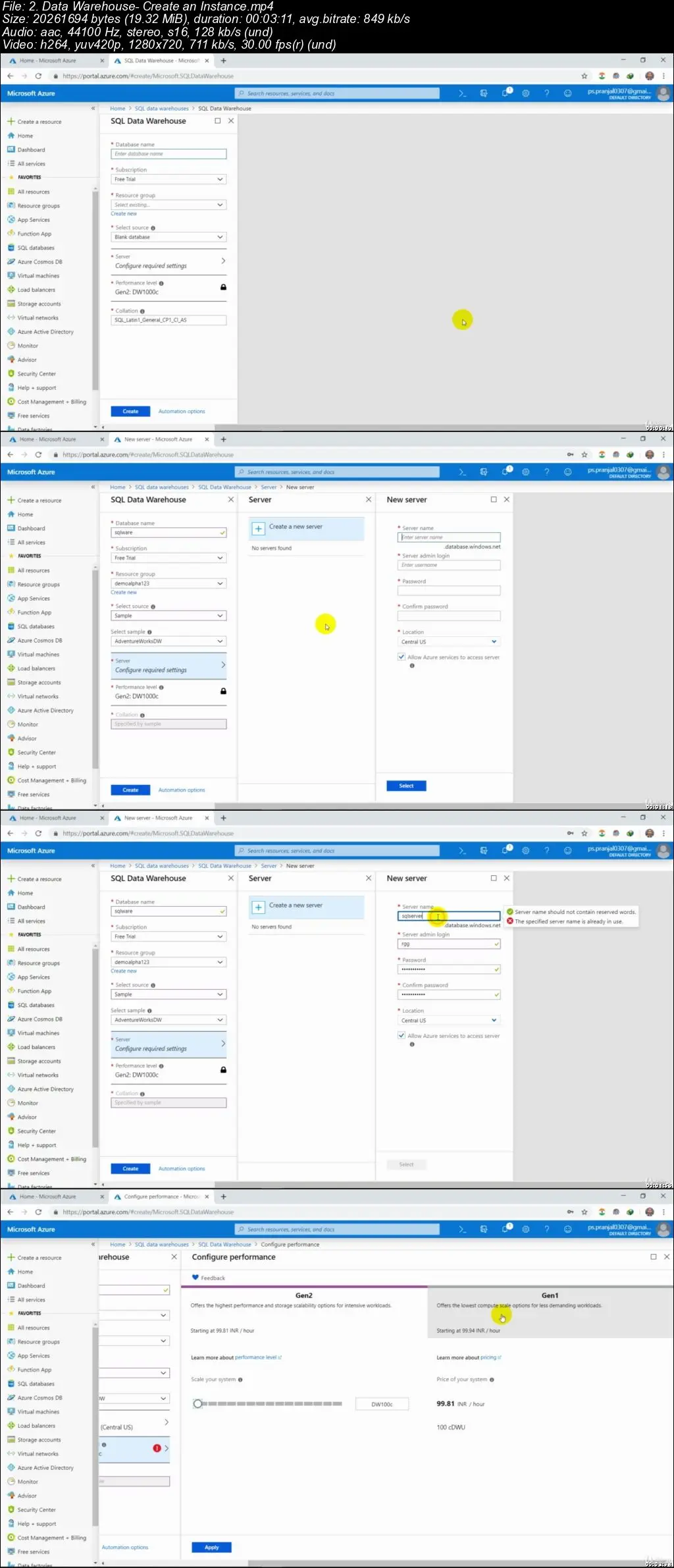Toggle 'Allow Azure services' checkbox below filled password fields
The height and width of the screenshot is (1568, 674).
[x=402, y=1035]
